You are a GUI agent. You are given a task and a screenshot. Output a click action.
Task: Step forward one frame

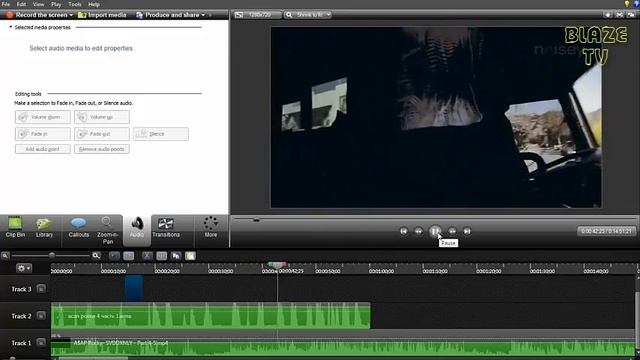click(x=452, y=231)
